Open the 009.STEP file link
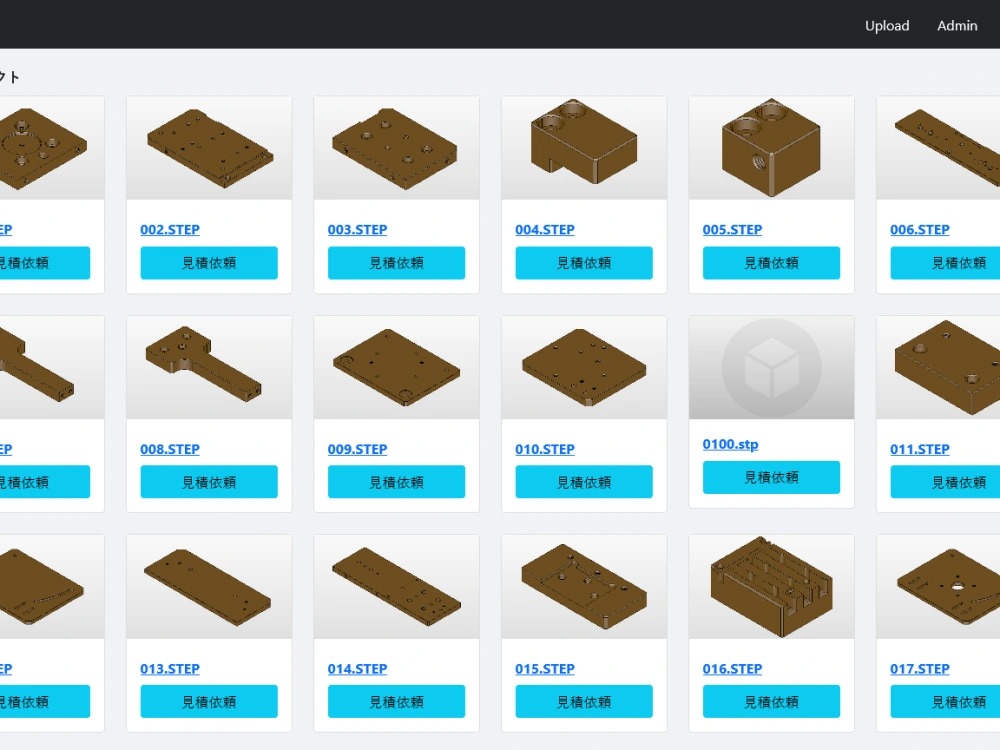This screenshot has width=1000, height=750. 357,449
